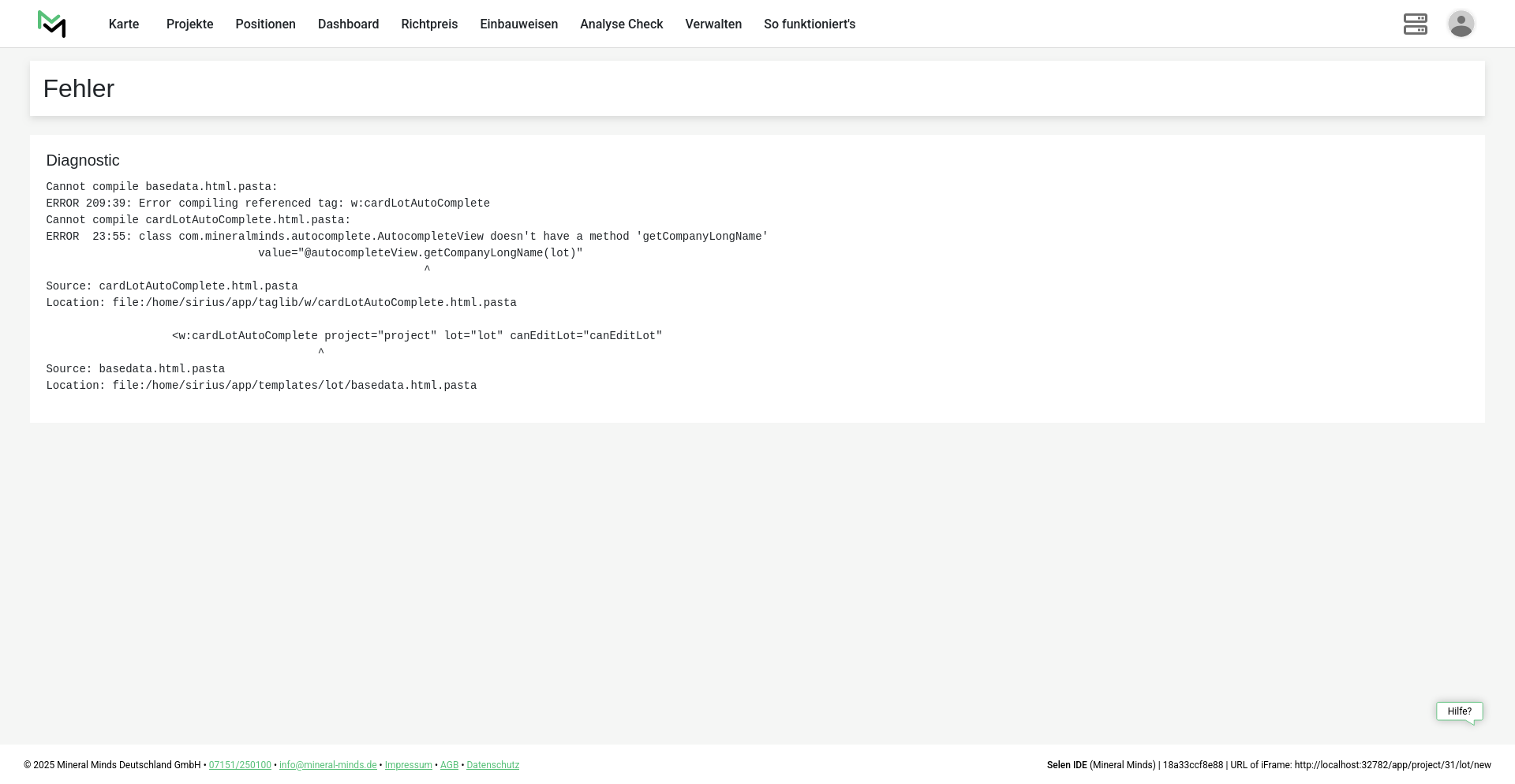Open the Dashboard page

pos(348,24)
